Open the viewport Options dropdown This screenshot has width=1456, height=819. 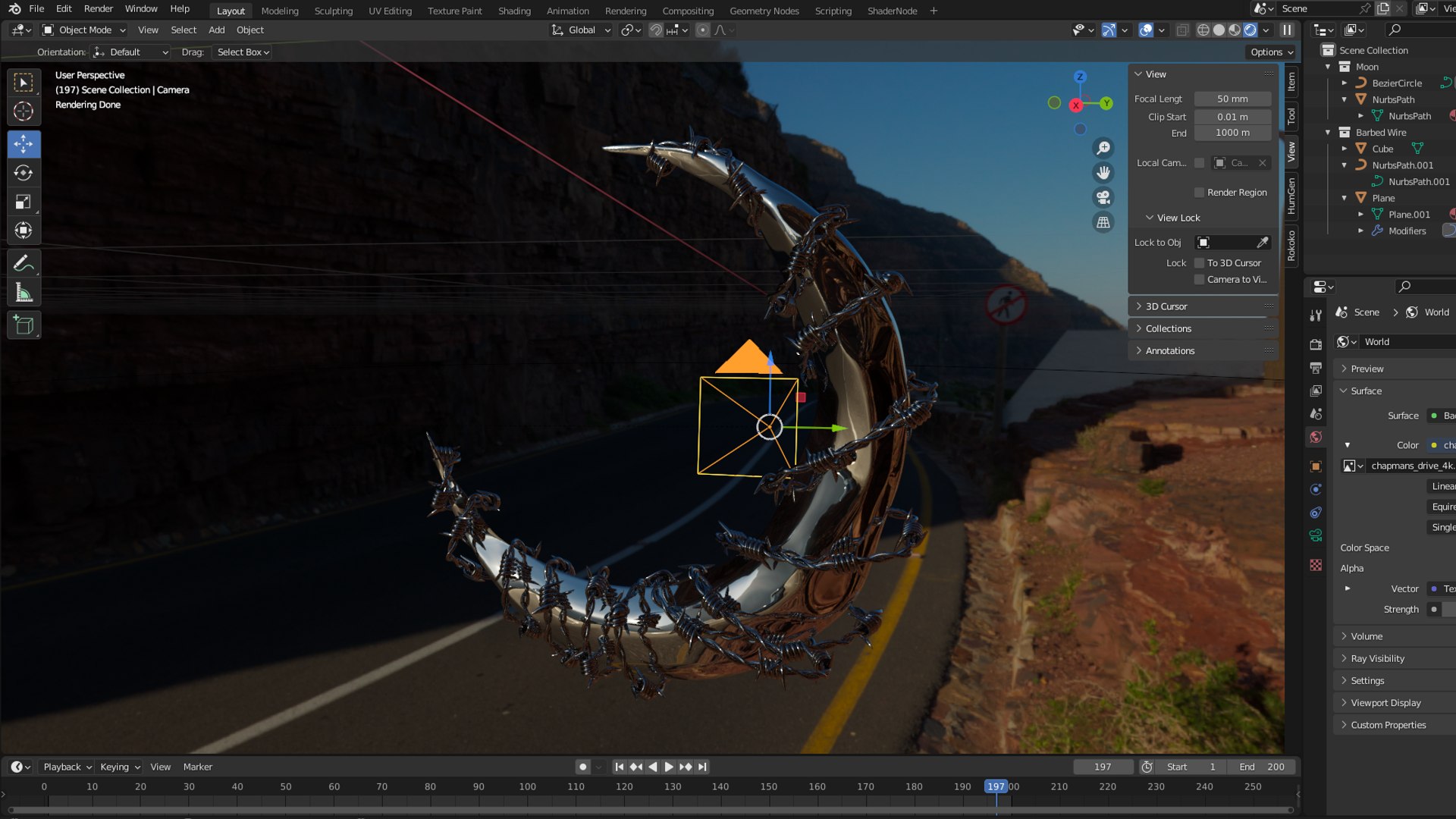tap(1271, 52)
